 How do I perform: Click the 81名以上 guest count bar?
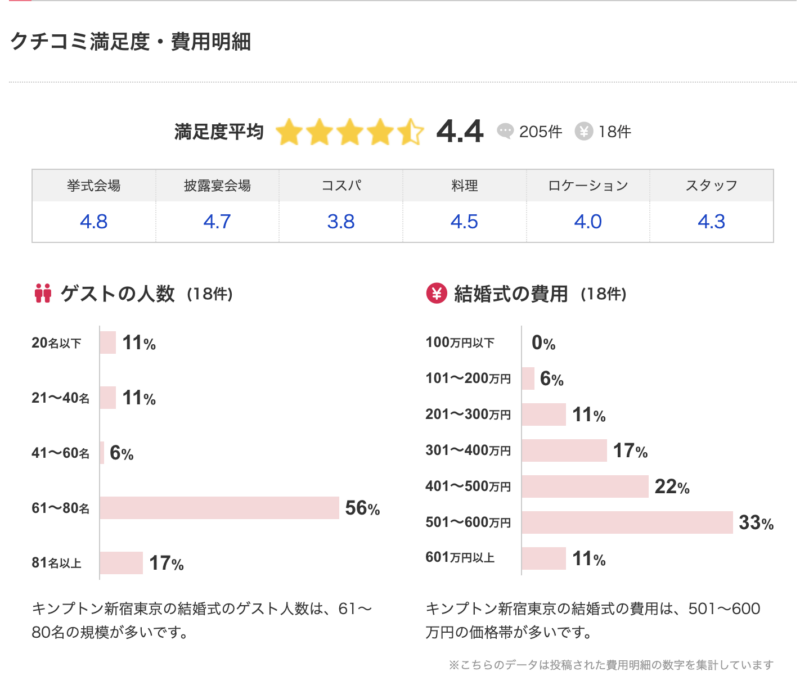point(121,563)
